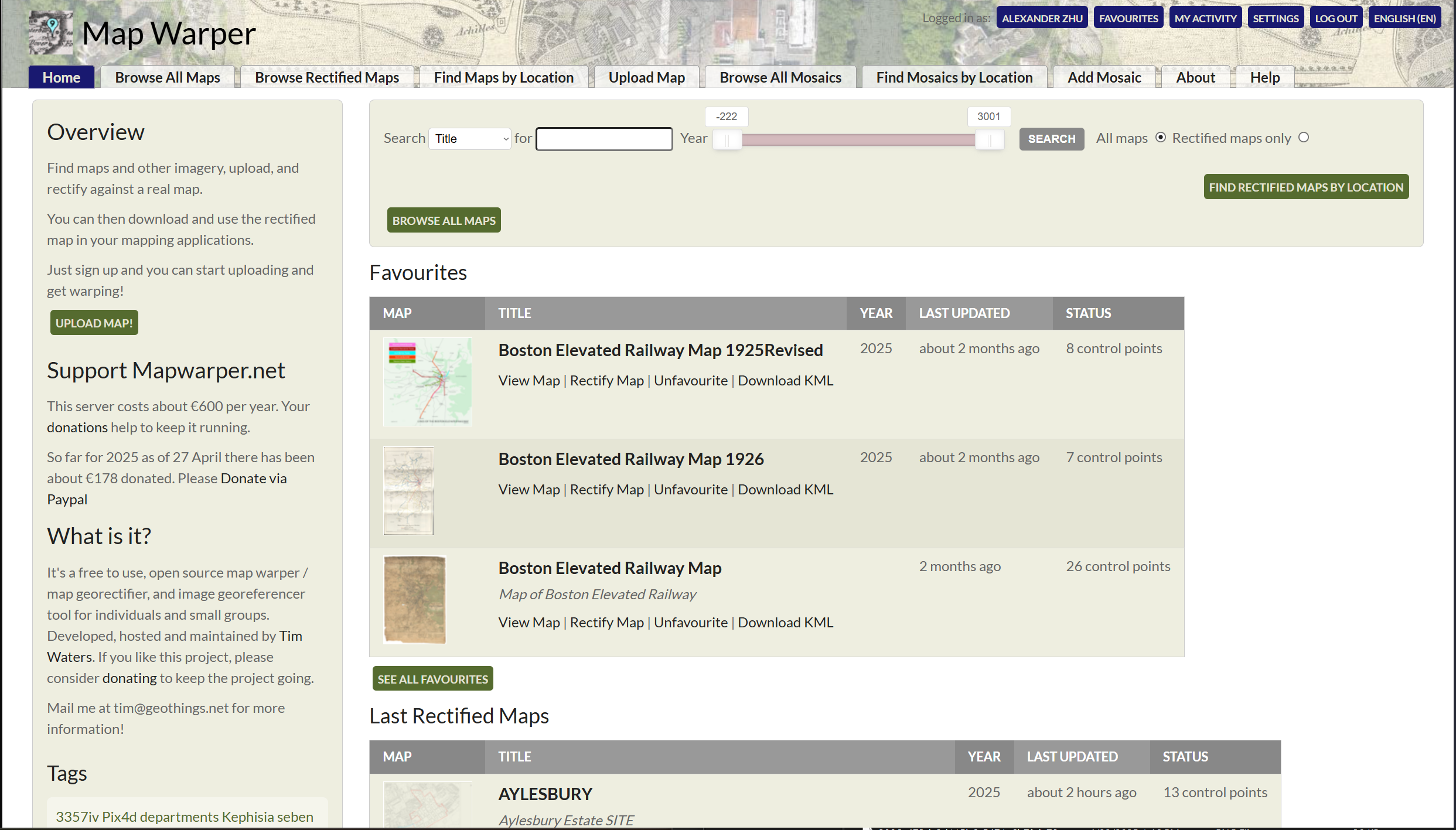Click the minimum year slider handle
Screen dimensions: 1456x830
727,140
